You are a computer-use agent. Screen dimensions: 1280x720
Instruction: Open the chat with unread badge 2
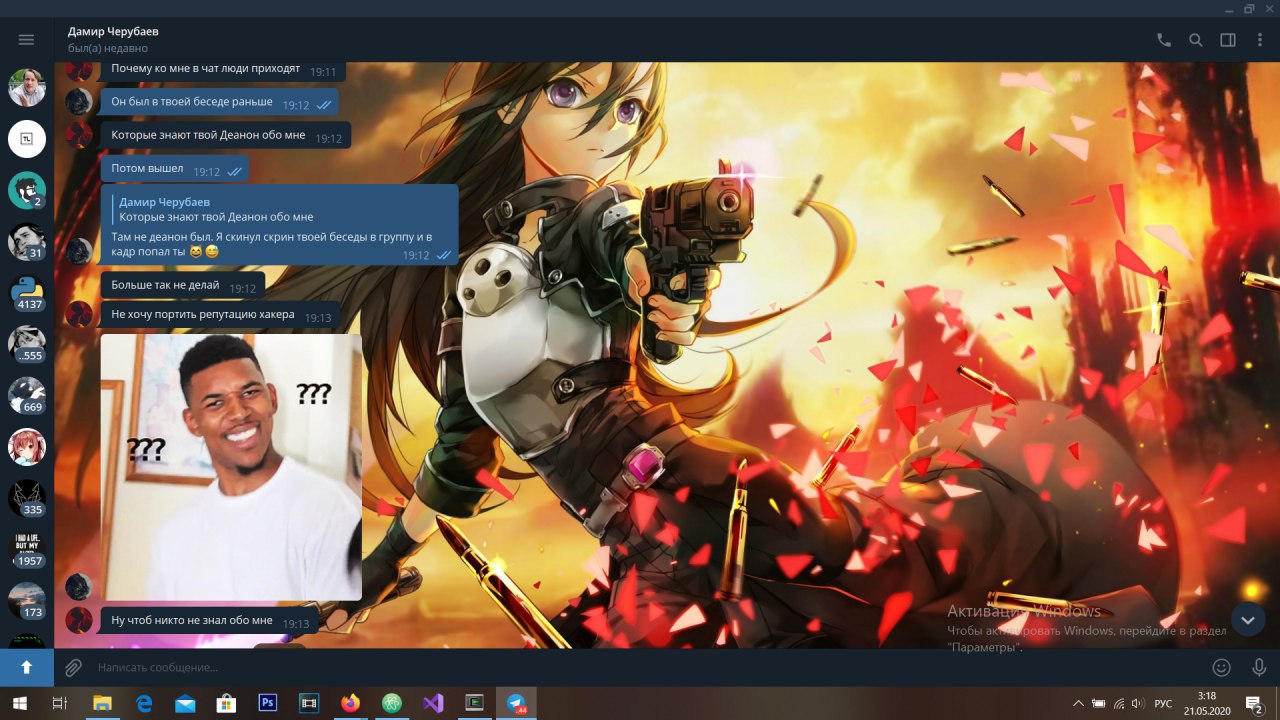pos(27,190)
